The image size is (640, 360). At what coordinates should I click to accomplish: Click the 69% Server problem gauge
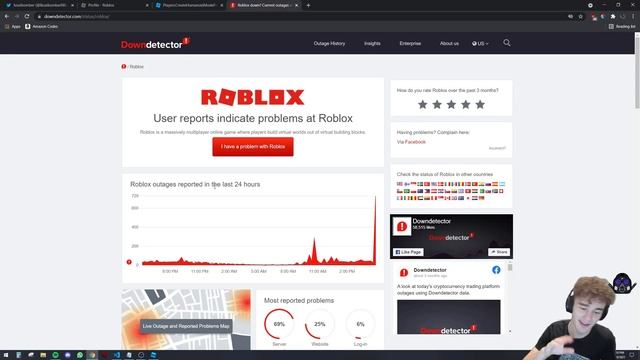pos(279,324)
